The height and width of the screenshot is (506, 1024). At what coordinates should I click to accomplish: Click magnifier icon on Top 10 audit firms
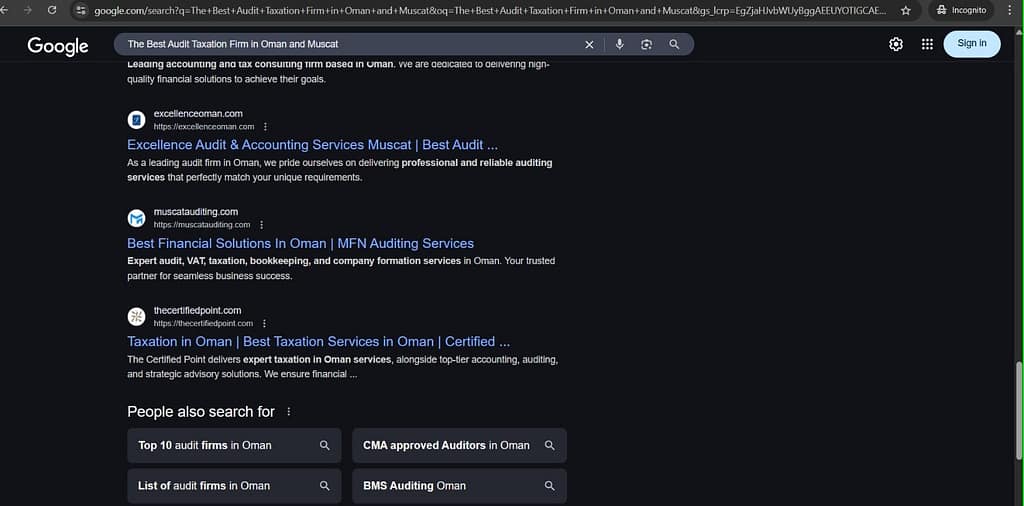325,445
